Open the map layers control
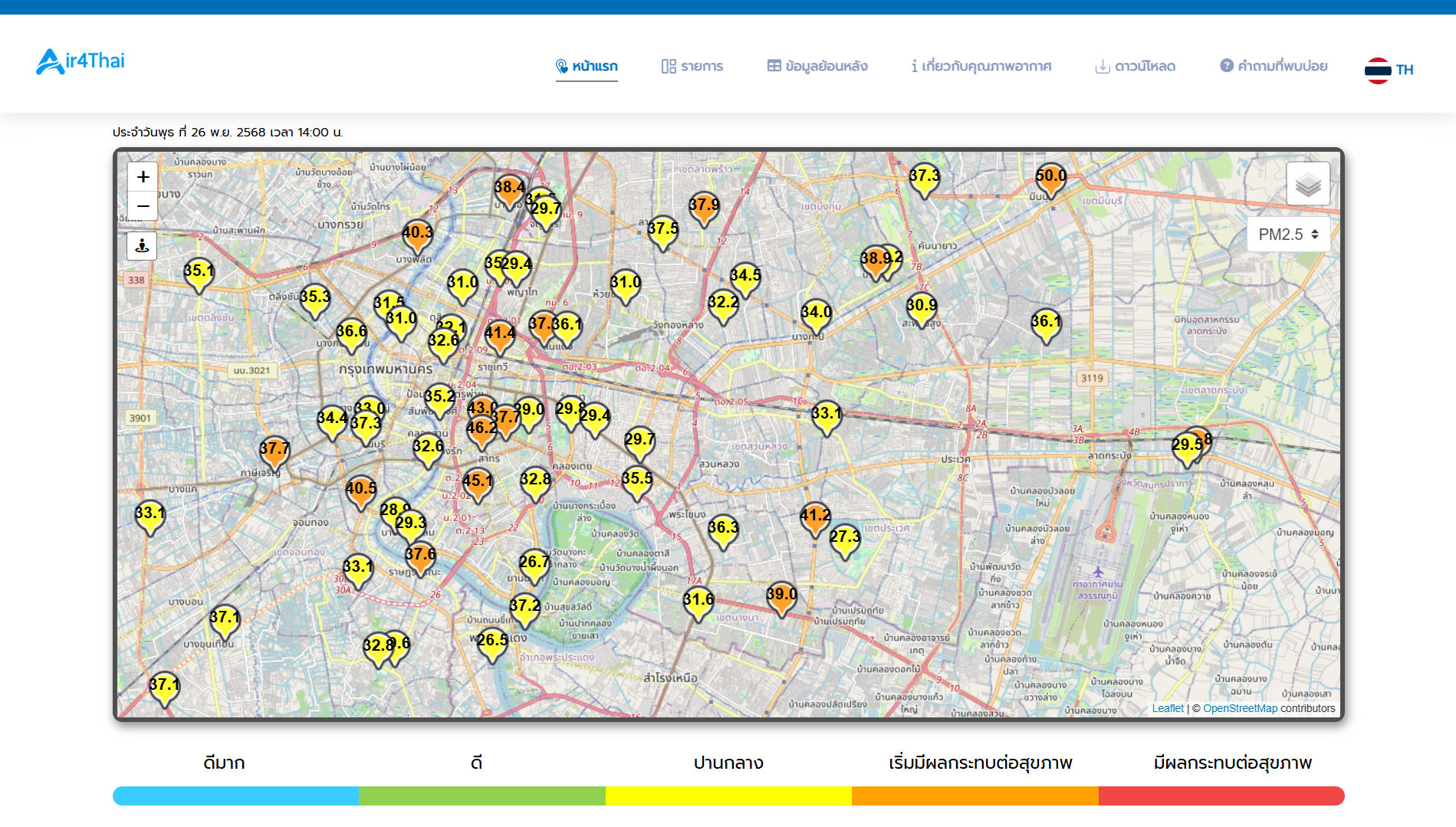The height and width of the screenshot is (827, 1456). (1307, 185)
